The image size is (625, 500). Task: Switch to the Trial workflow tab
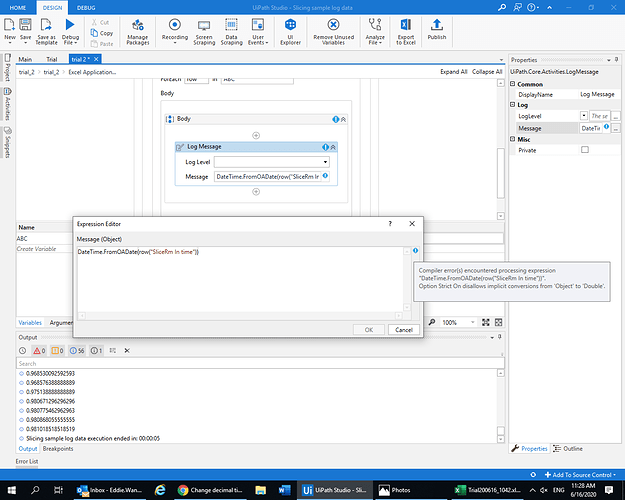(x=51, y=59)
